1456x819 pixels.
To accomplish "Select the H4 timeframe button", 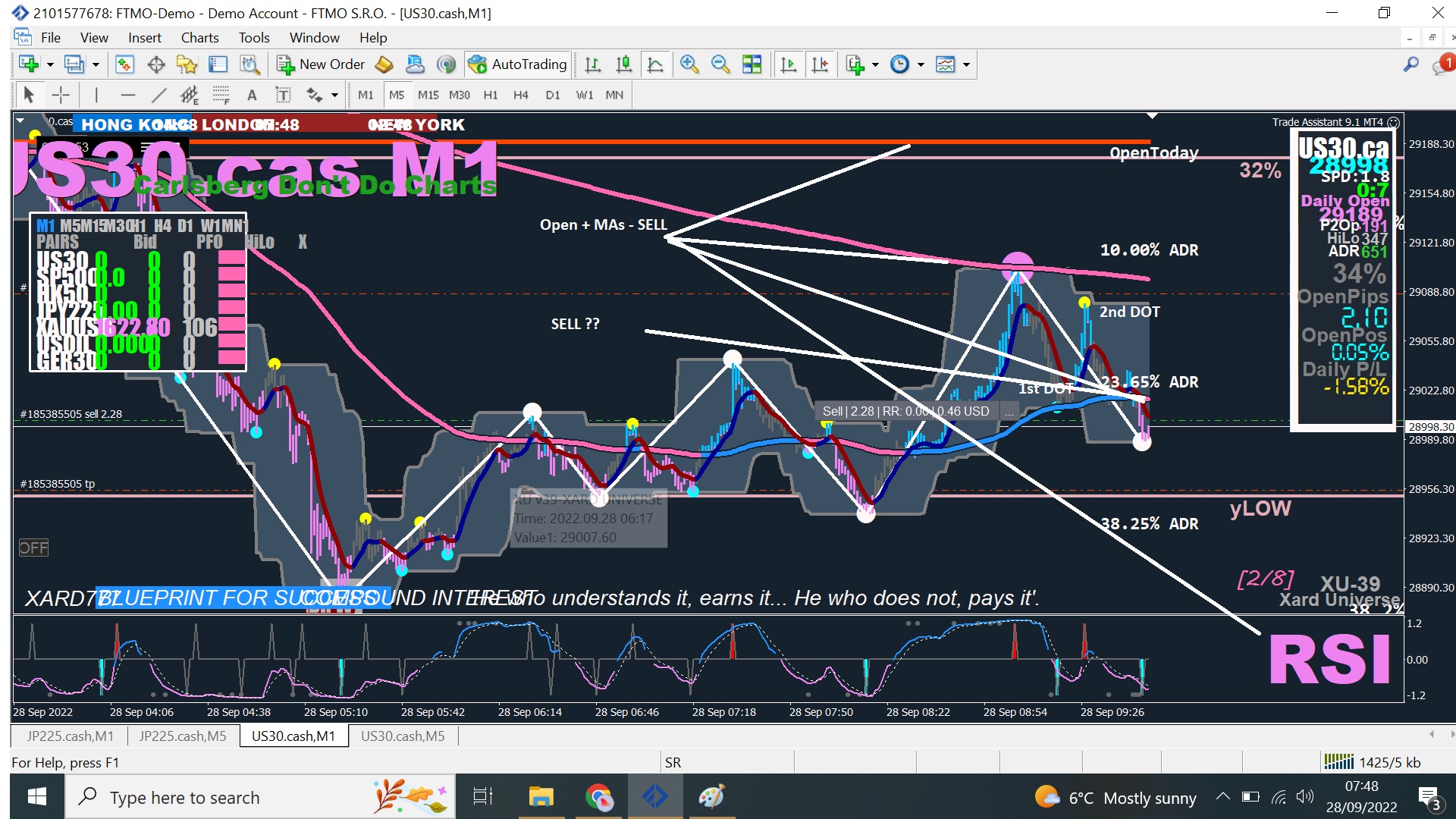I will point(520,95).
